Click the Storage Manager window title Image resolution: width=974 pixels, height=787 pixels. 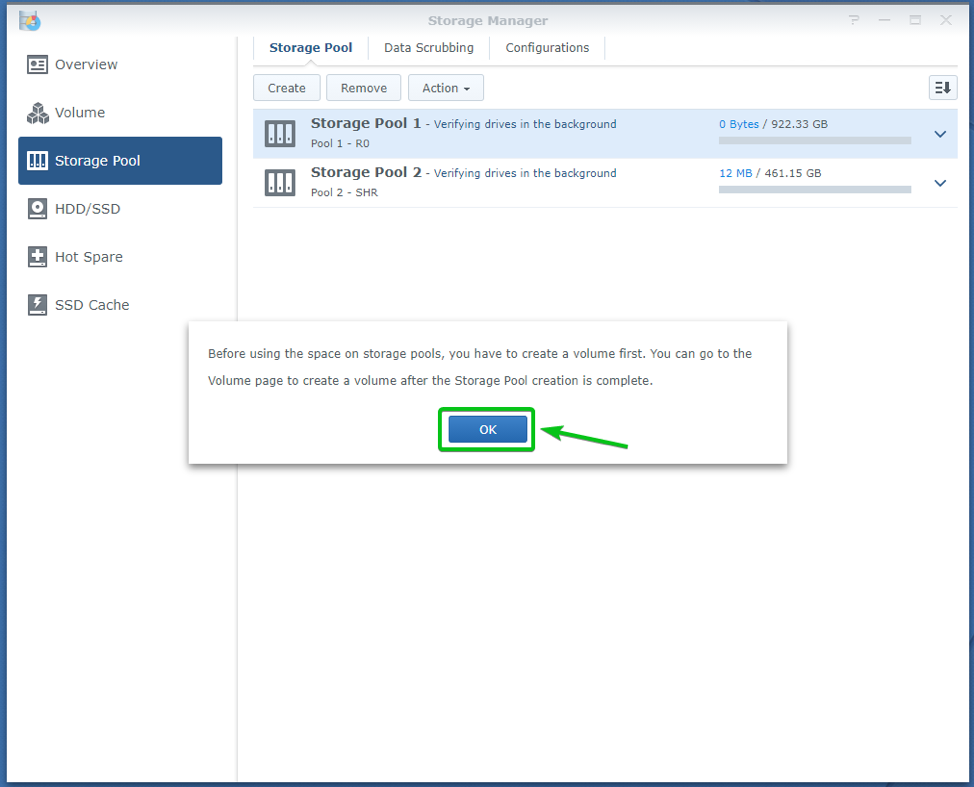point(488,20)
